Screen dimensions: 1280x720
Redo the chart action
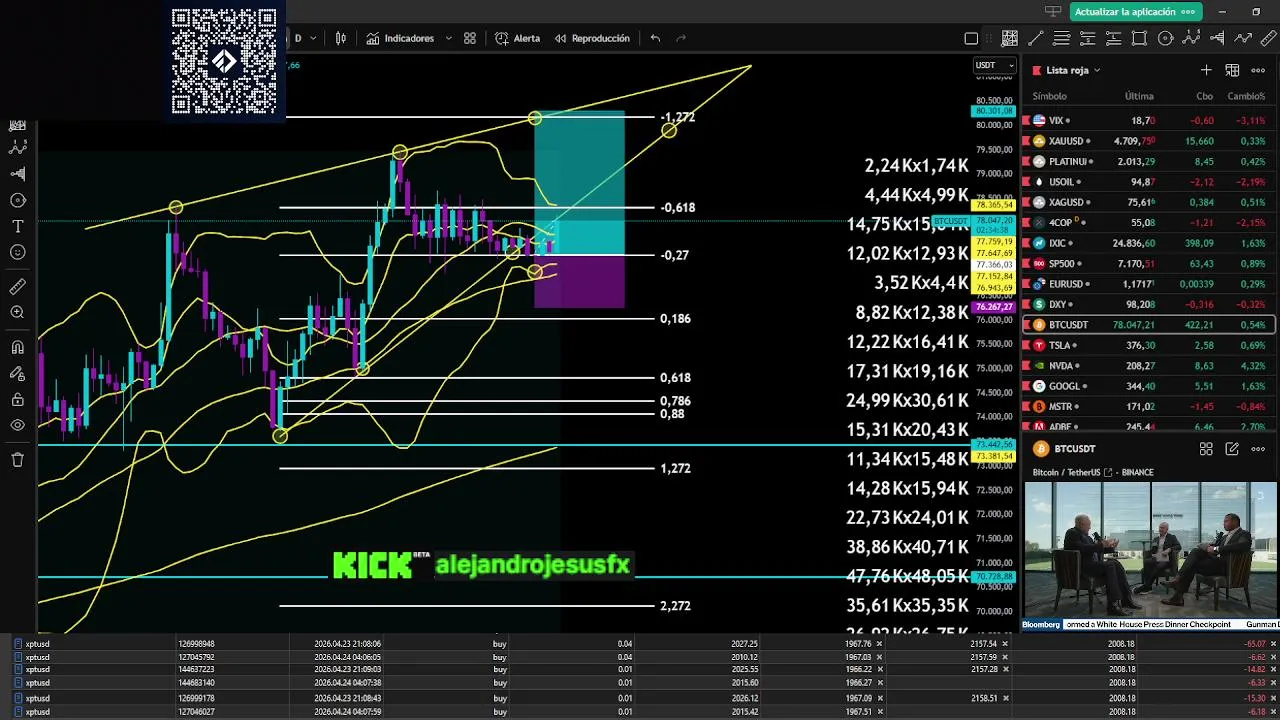click(x=681, y=38)
